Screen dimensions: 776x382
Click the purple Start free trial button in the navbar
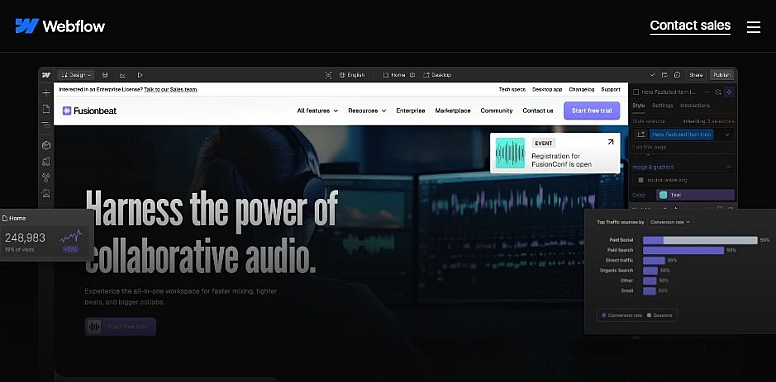pos(592,111)
